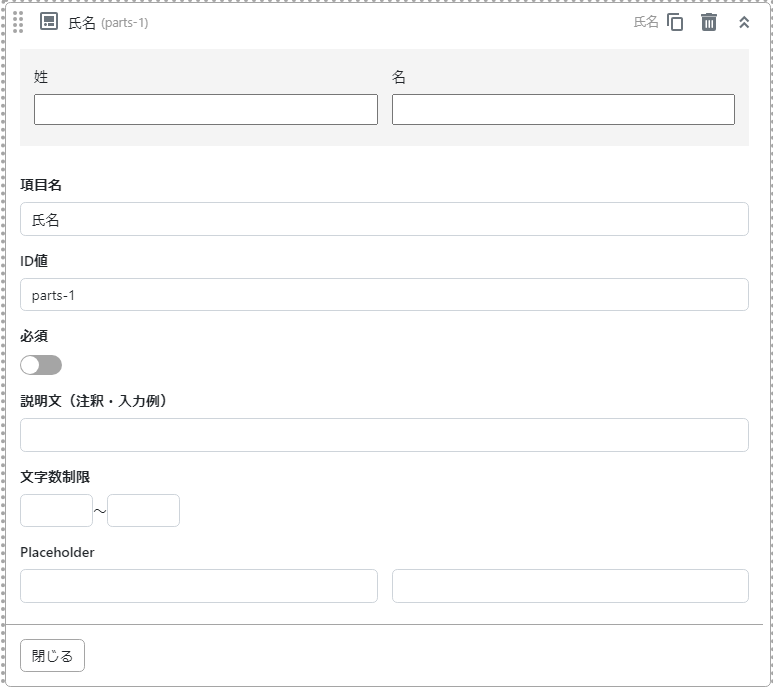Click the form part type icon in header
The image size is (773, 687).
[x=49, y=22]
